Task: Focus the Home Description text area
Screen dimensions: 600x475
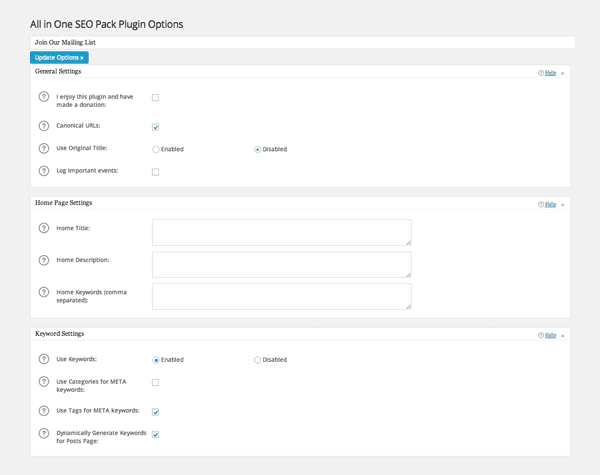Action: coord(282,264)
